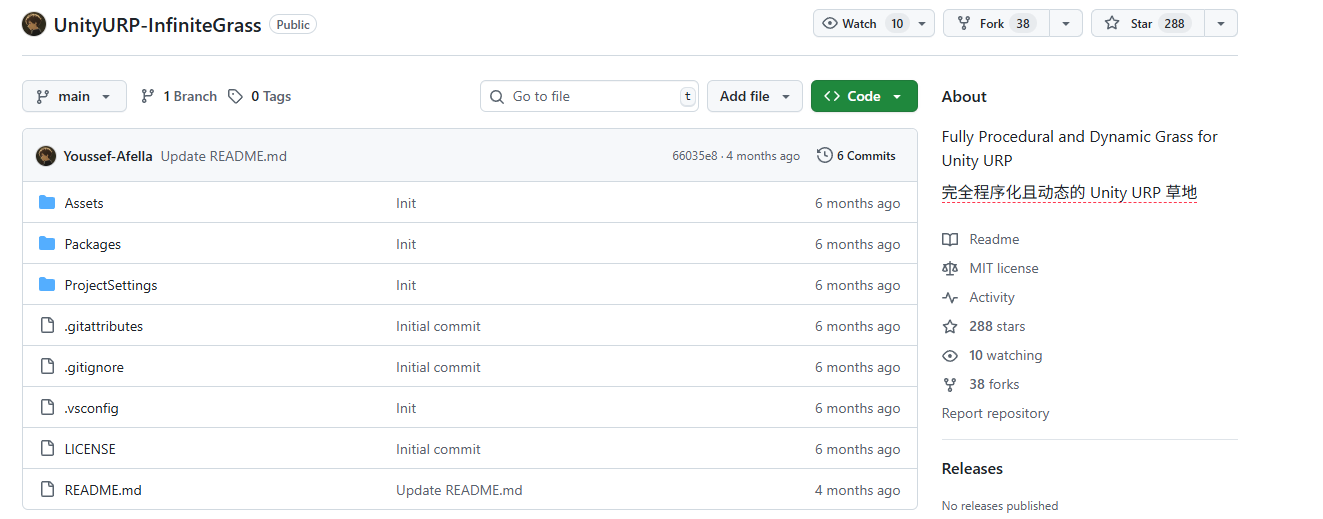This screenshot has height=519, width=1323.
Task: Click Update README.md message in README.md row
Action: 459,490
